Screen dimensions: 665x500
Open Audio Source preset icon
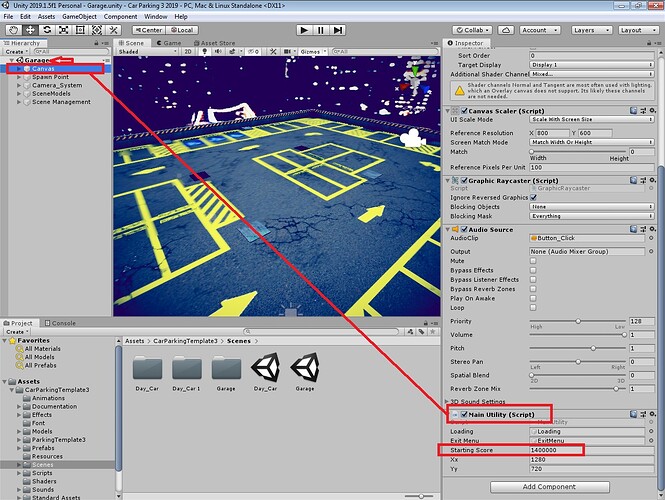click(643, 229)
